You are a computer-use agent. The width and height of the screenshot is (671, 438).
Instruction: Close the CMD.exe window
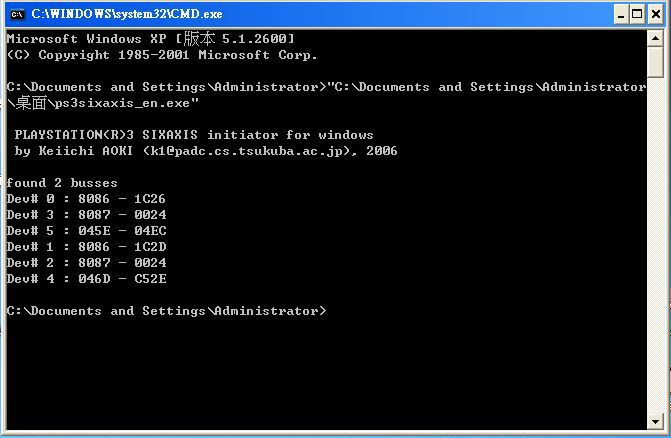(654, 14)
